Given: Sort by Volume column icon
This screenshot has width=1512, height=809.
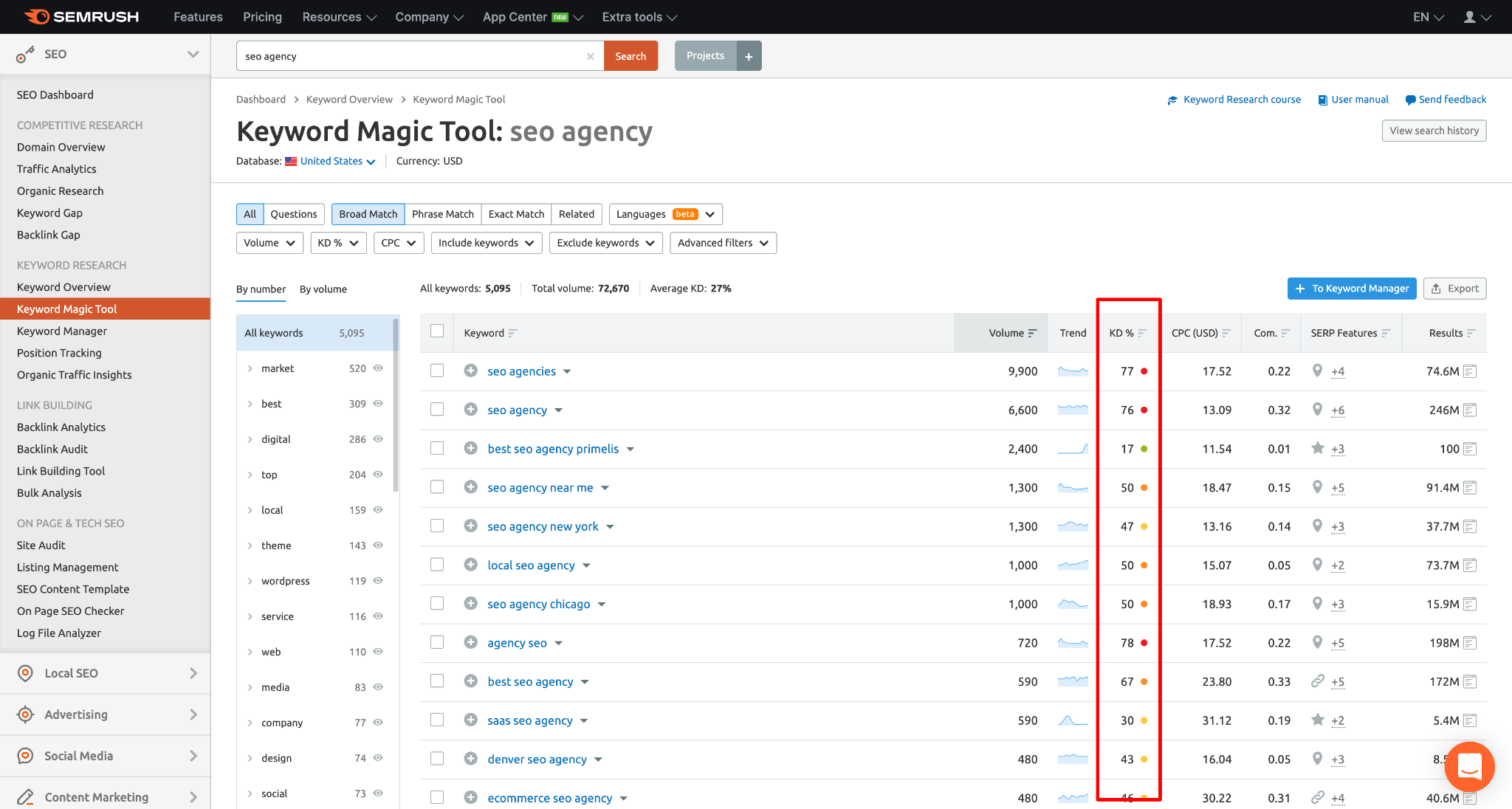Looking at the screenshot, I should pyautogui.click(x=1032, y=333).
